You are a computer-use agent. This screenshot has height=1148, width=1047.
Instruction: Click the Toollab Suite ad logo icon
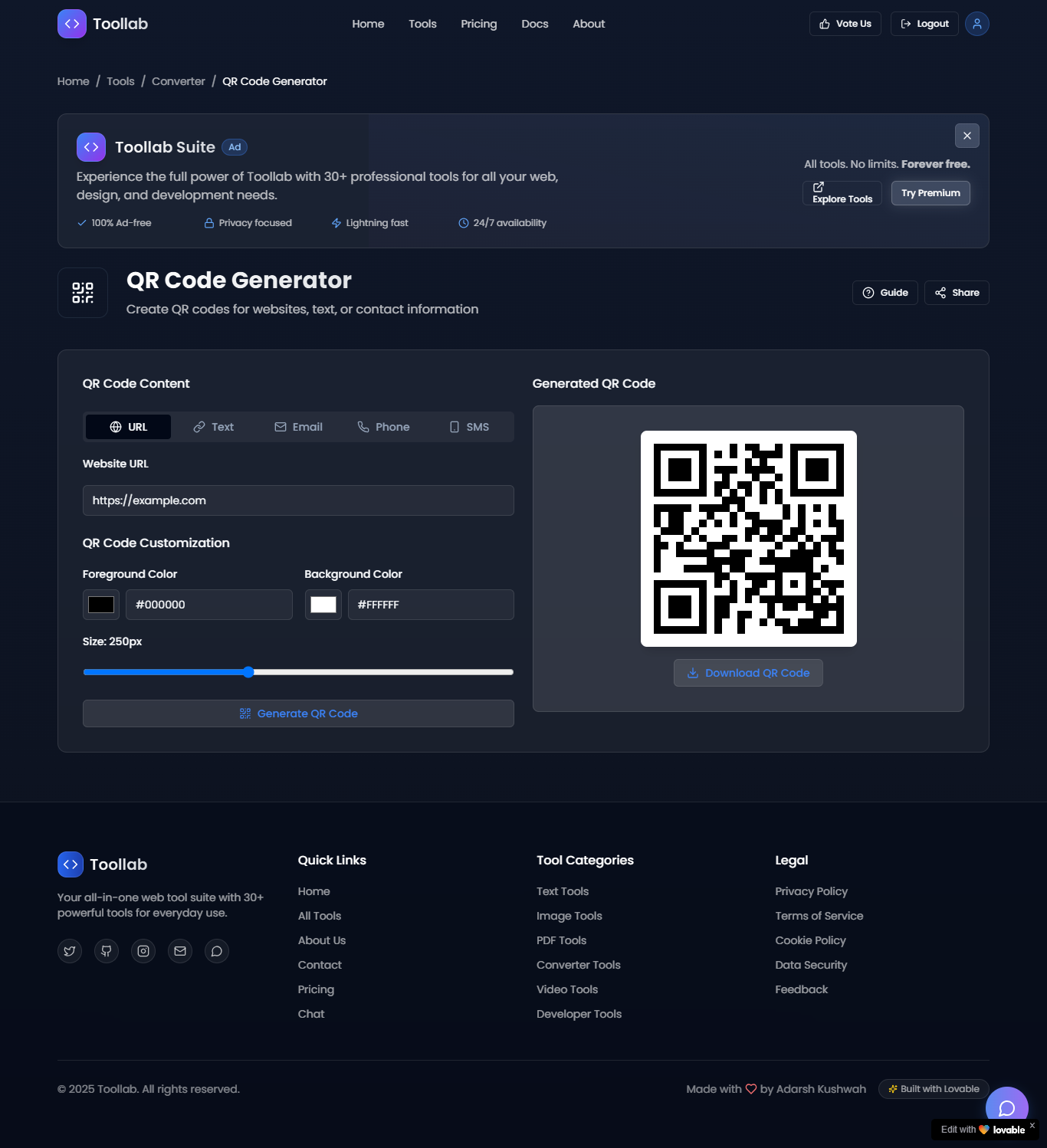pos(91,147)
